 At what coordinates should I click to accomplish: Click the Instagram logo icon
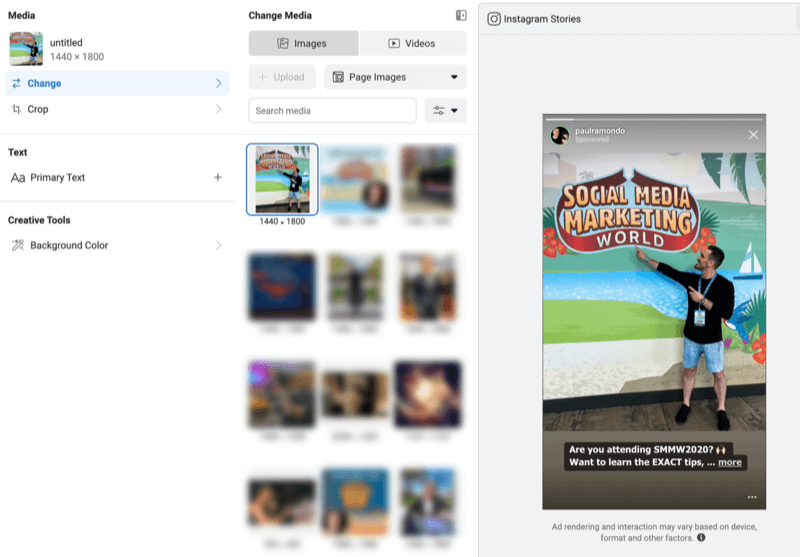(x=493, y=19)
